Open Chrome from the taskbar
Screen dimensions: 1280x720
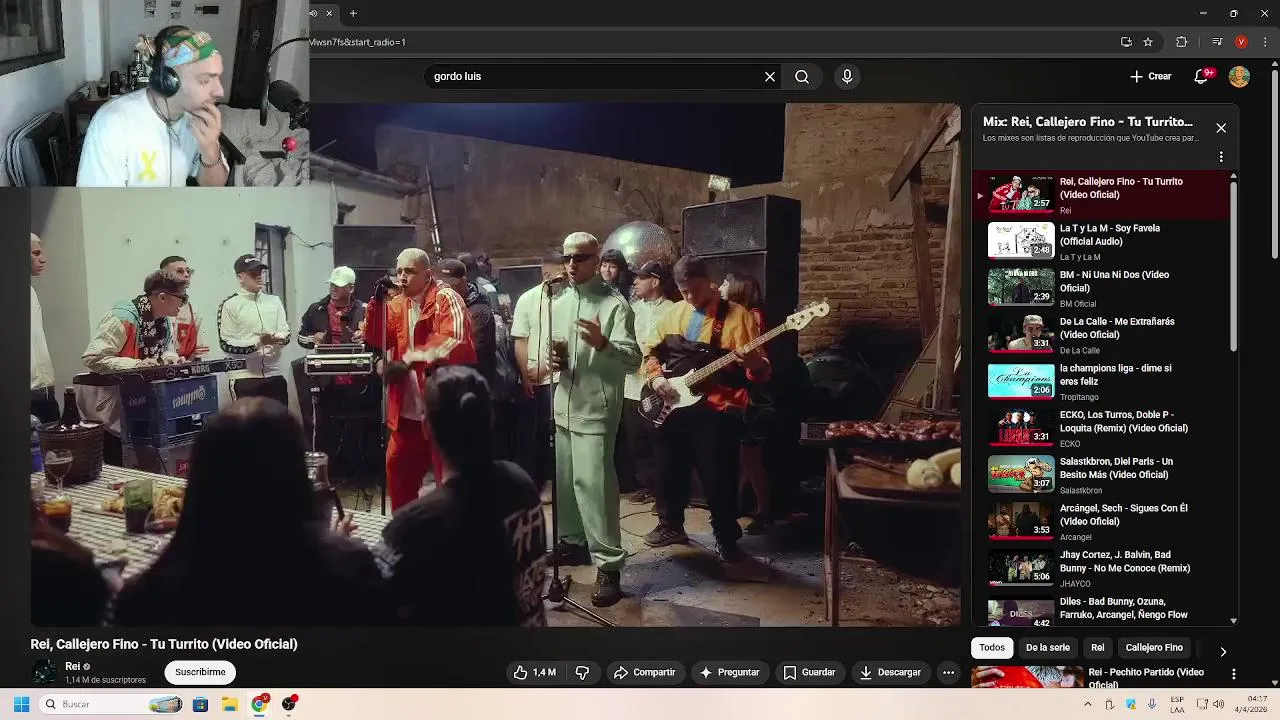tap(259, 704)
